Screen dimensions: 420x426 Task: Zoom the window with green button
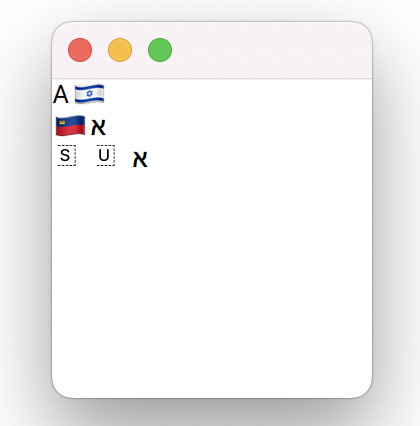[160, 50]
